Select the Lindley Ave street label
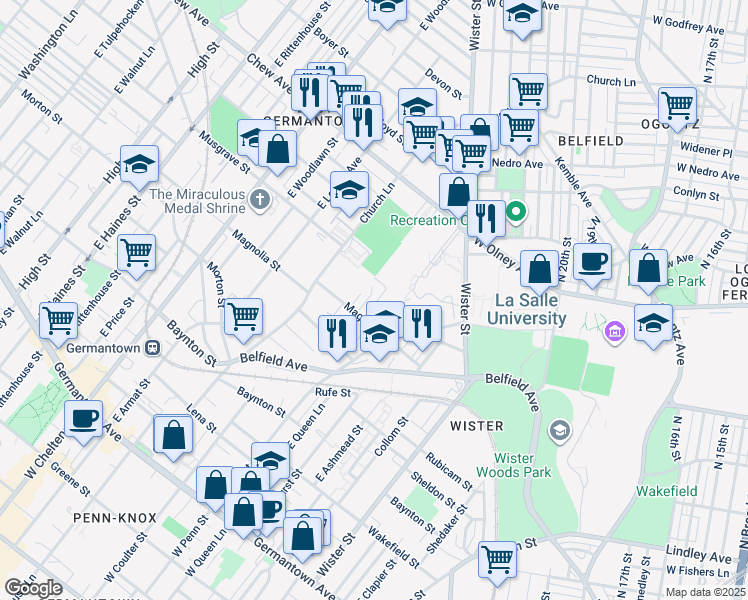Image resolution: width=748 pixels, height=600 pixels. click(698, 555)
